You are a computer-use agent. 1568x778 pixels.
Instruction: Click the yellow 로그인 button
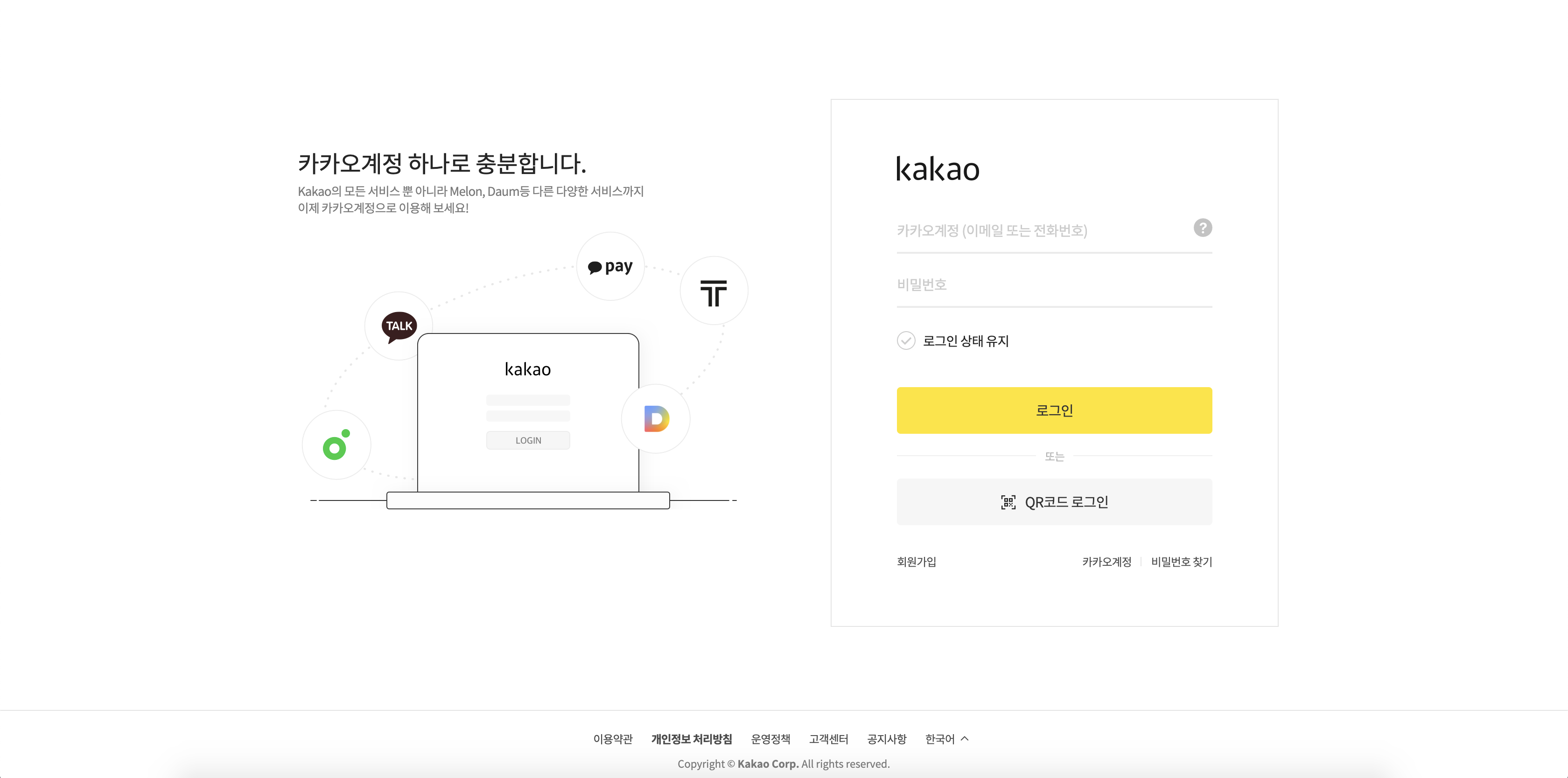1054,410
